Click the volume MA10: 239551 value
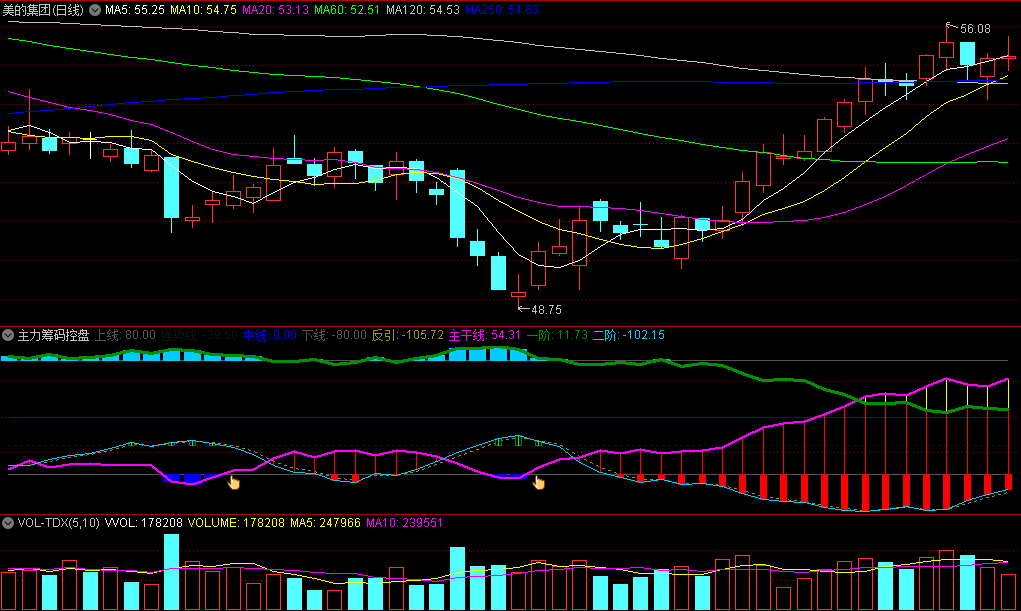 (404, 522)
